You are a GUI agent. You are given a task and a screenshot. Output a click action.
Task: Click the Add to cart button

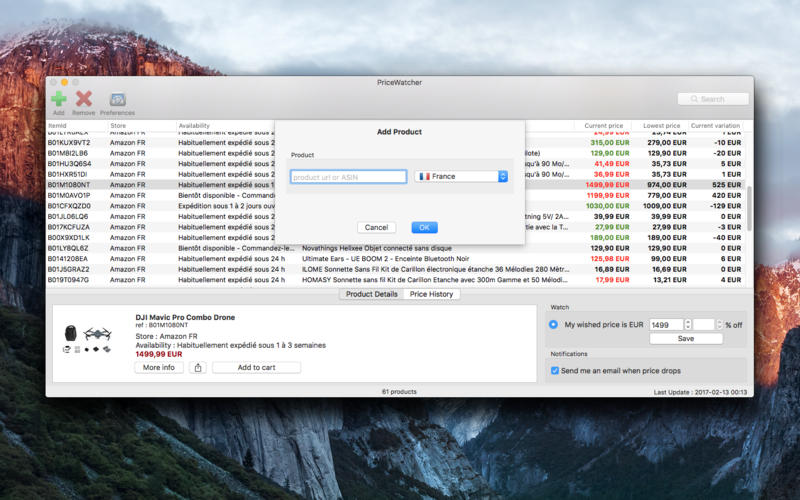click(256, 367)
